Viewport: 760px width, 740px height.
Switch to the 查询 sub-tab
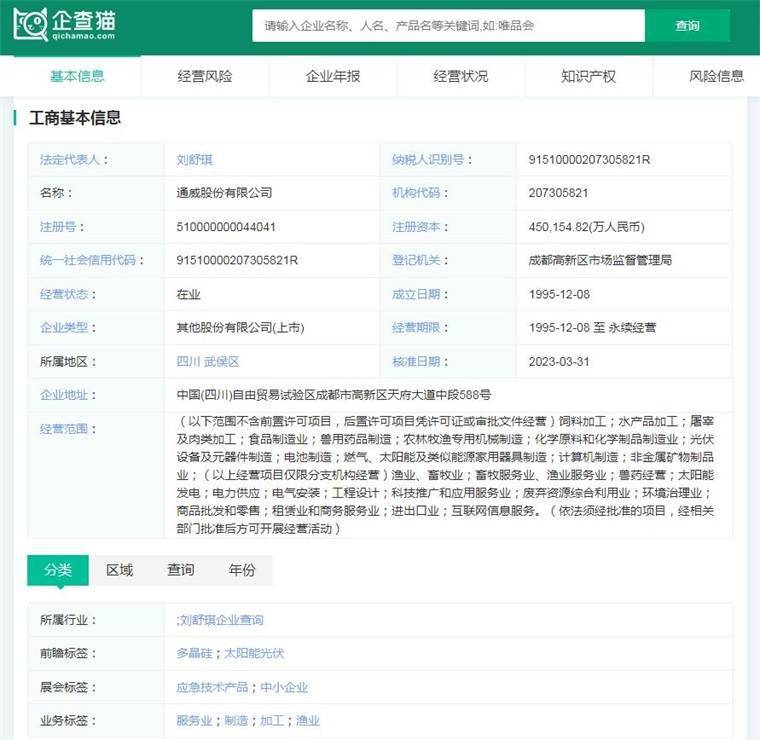[180, 570]
